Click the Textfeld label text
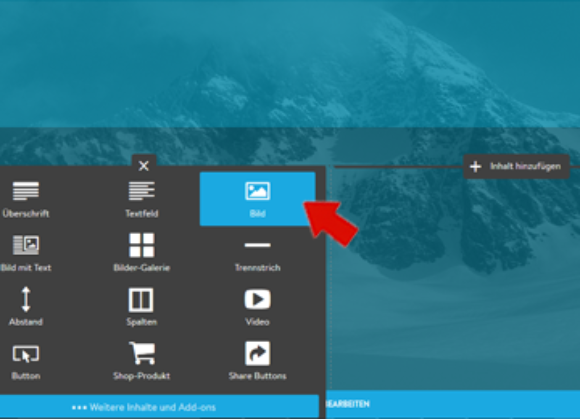 (142, 213)
